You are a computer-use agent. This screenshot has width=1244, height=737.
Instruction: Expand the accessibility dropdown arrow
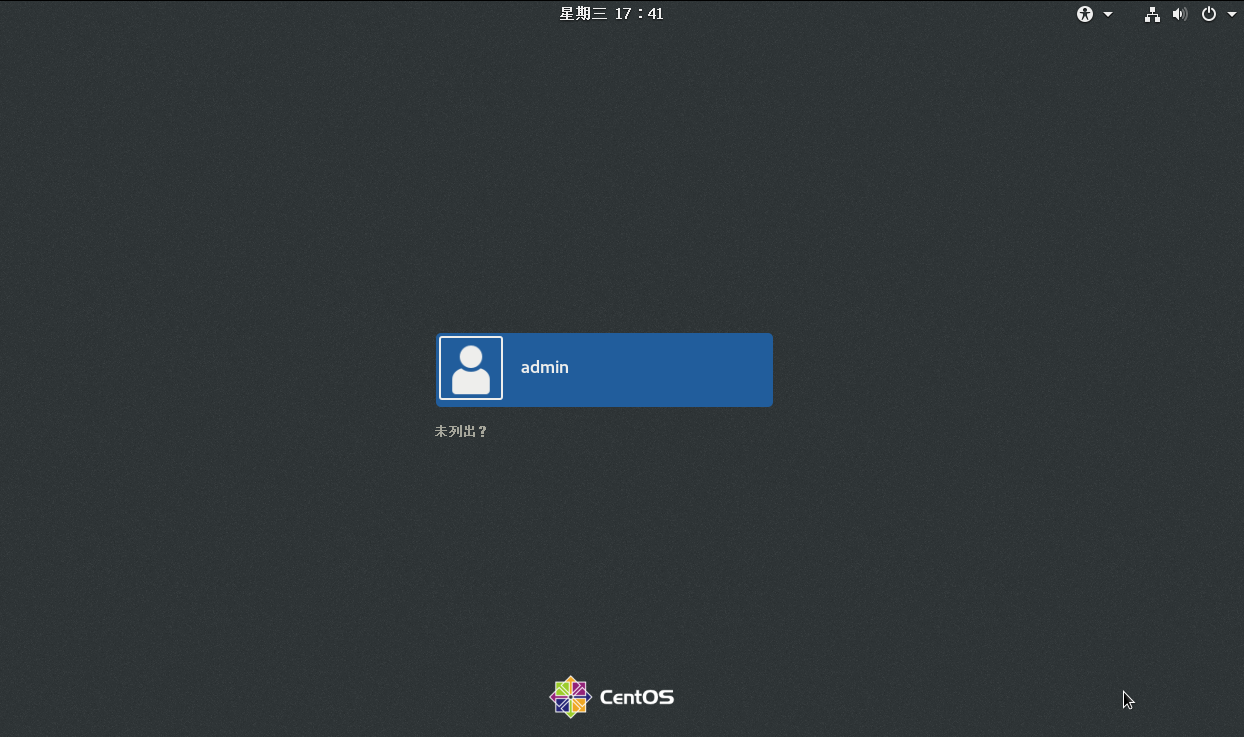1108,15
